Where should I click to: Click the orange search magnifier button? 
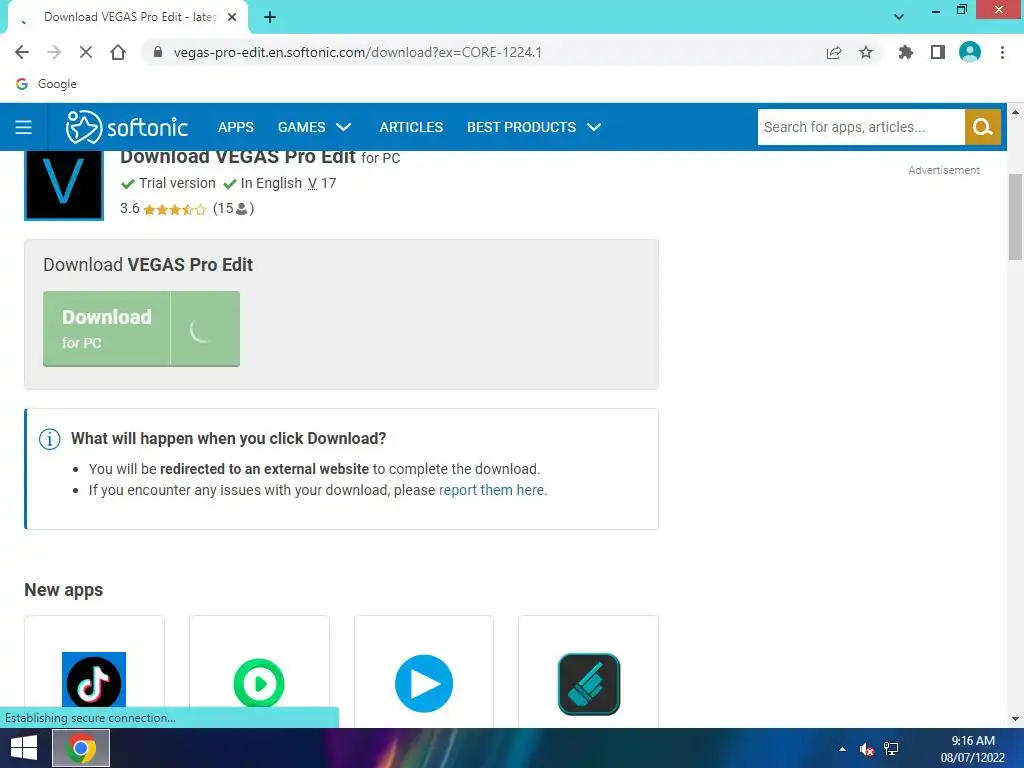pyautogui.click(x=982, y=127)
